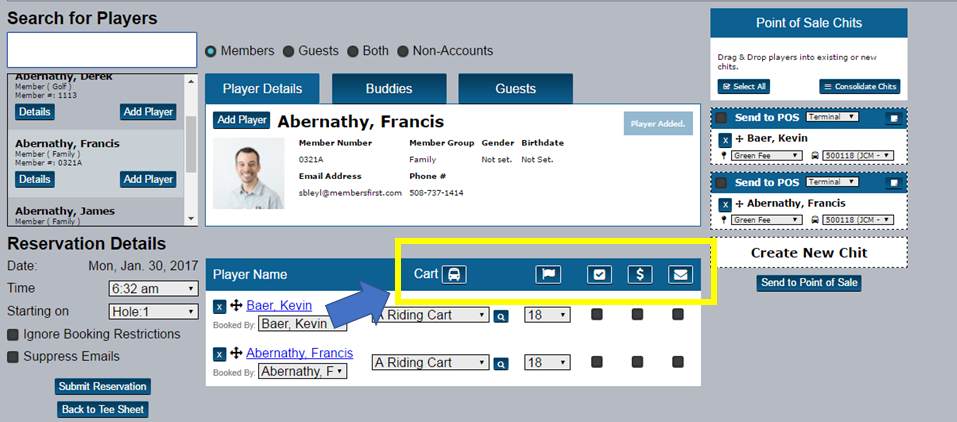Open Terminal dropdown on Abernathy, Francis's chit
This screenshot has width=957, height=422.
(x=832, y=181)
